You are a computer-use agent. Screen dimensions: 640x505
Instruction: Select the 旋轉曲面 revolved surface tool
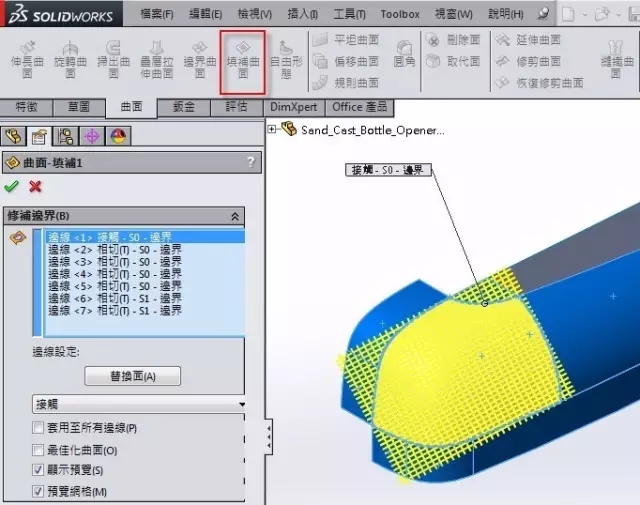(70, 60)
